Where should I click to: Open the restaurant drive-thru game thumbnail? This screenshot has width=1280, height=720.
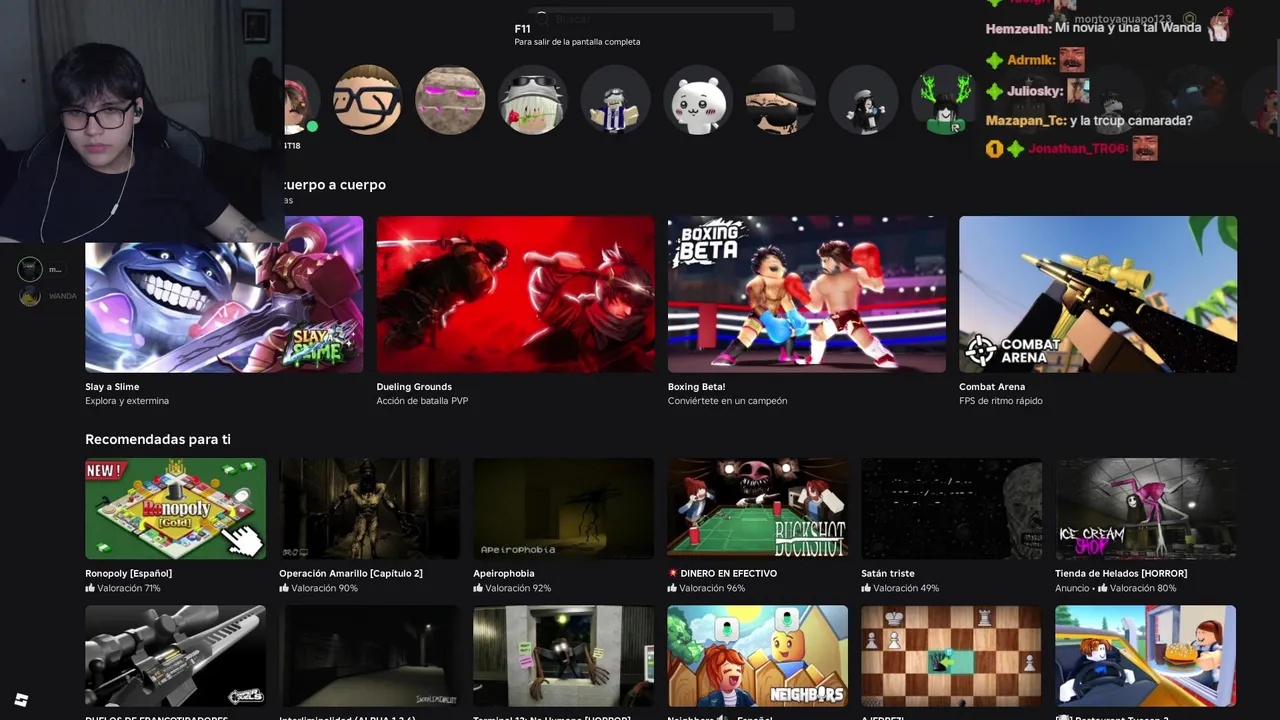[x=1145, y=655]
